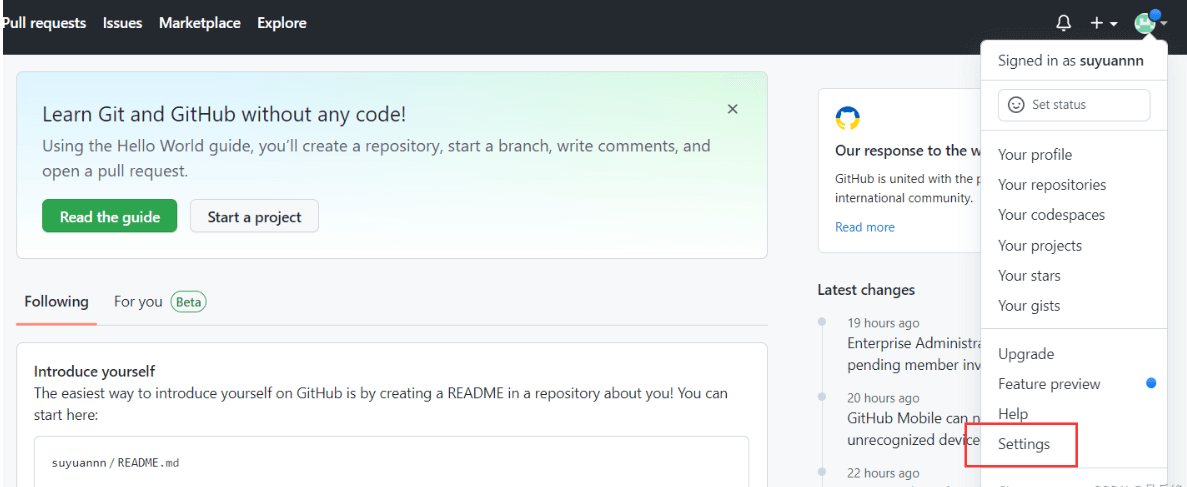The height and width of the screenshot is (487, 1187).
Task: Open Your codespaces
Action: coord(1051,215)
